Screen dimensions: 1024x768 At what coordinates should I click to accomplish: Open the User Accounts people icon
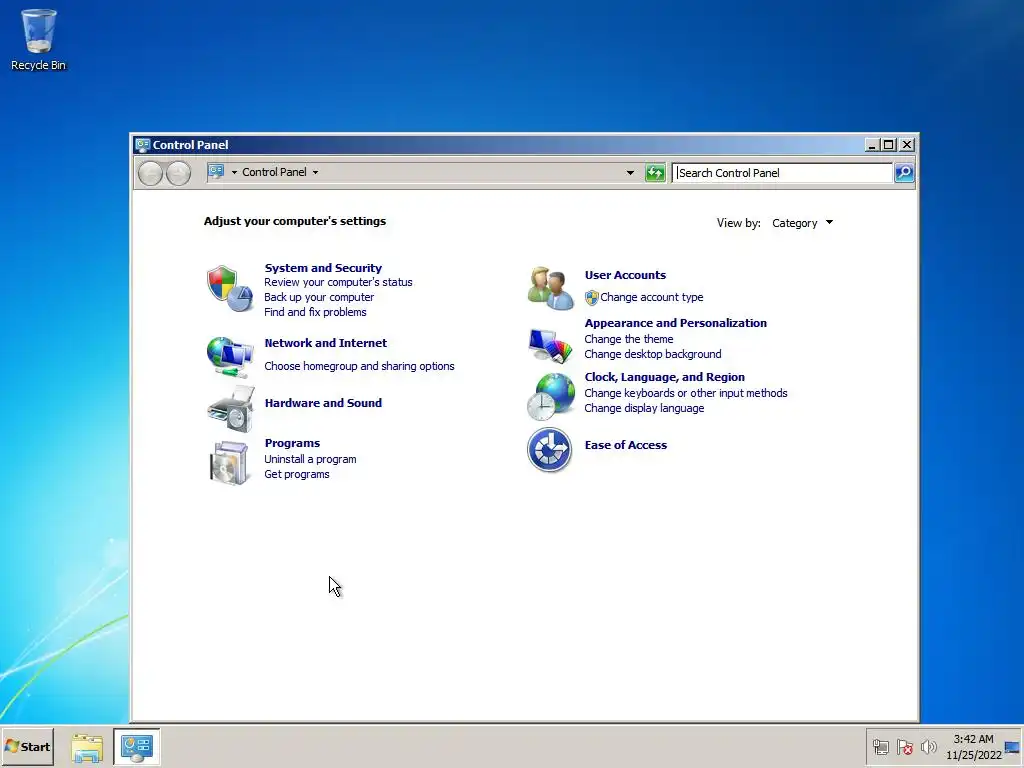(551, 288)
